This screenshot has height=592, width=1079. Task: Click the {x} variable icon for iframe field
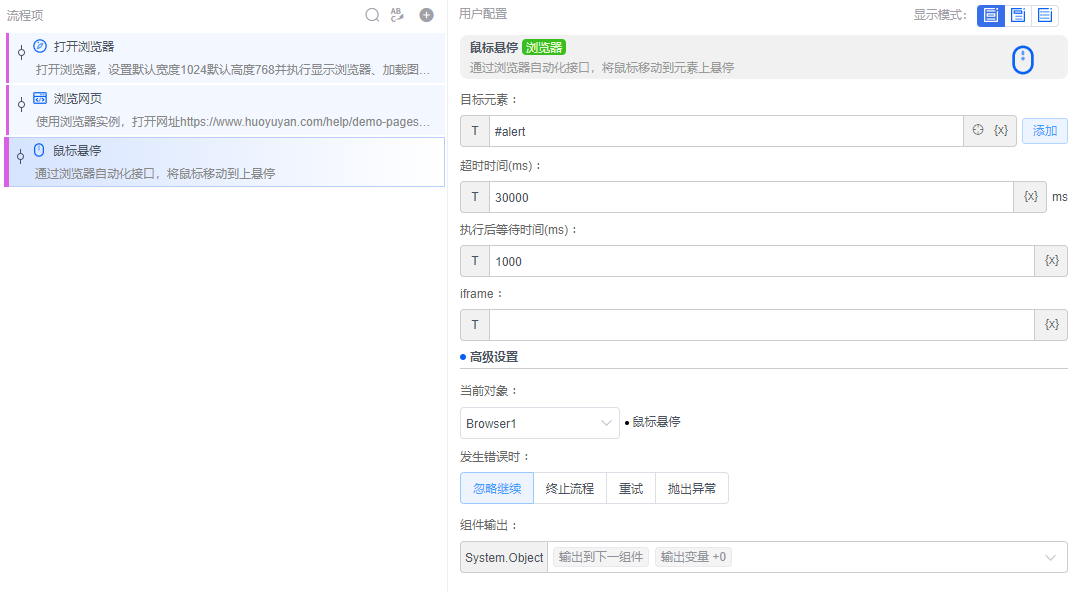point(1051,325)
